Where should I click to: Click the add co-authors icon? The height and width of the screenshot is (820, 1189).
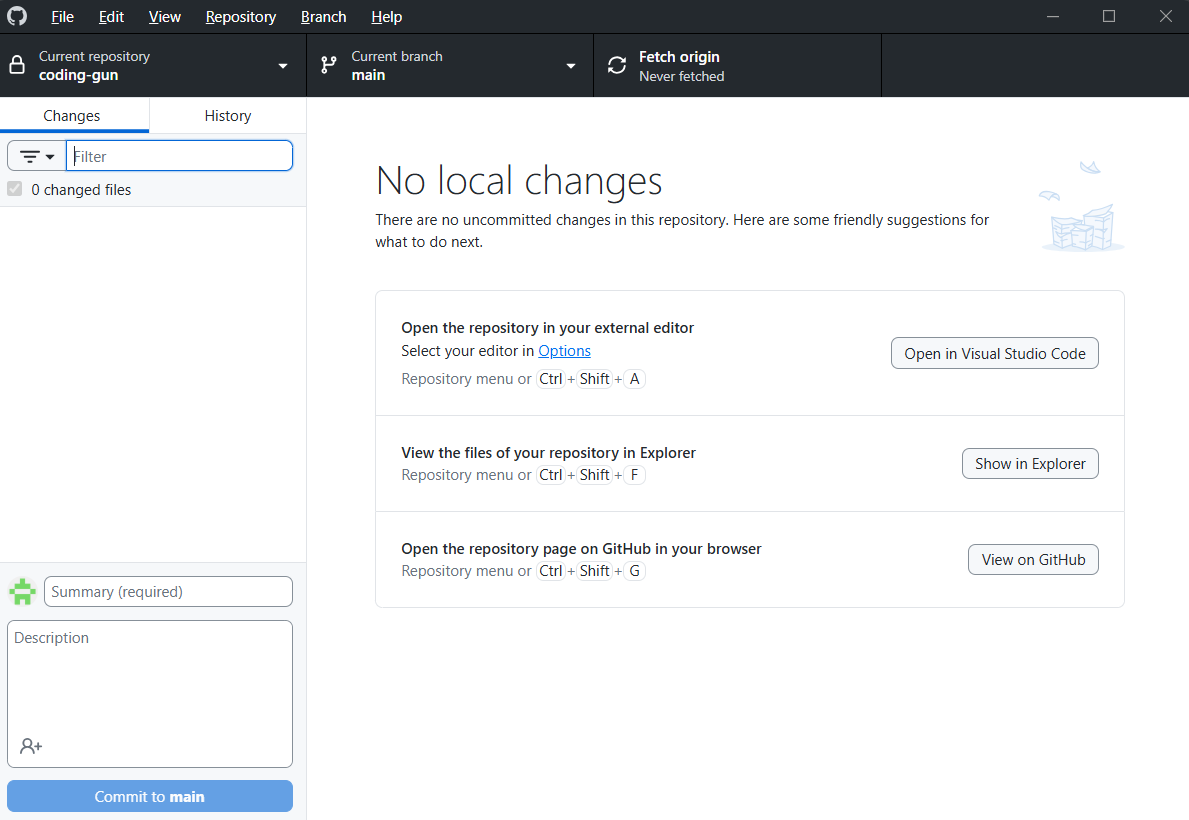click(31, 746)
